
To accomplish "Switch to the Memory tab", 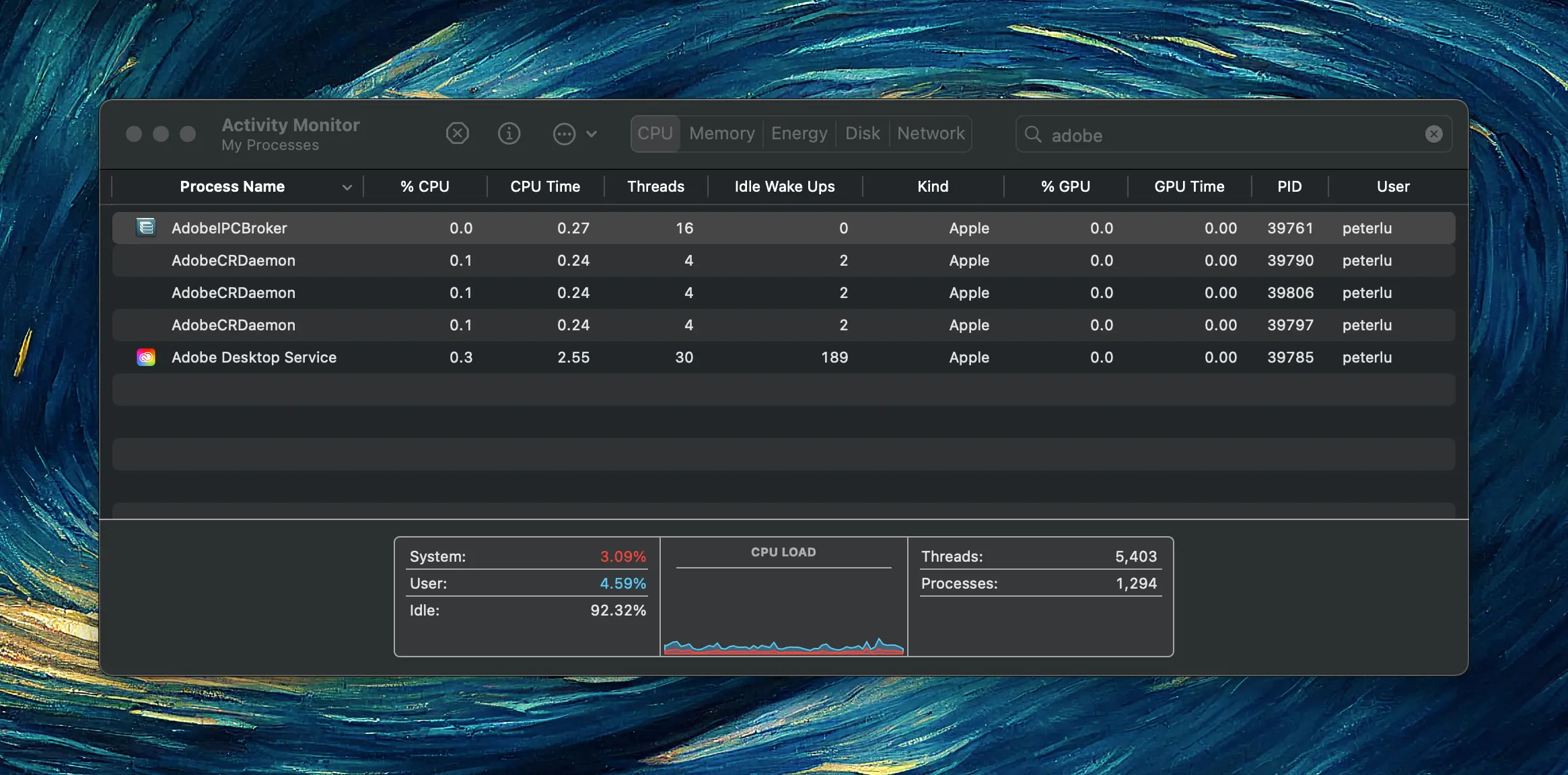I will coord(721,134).
